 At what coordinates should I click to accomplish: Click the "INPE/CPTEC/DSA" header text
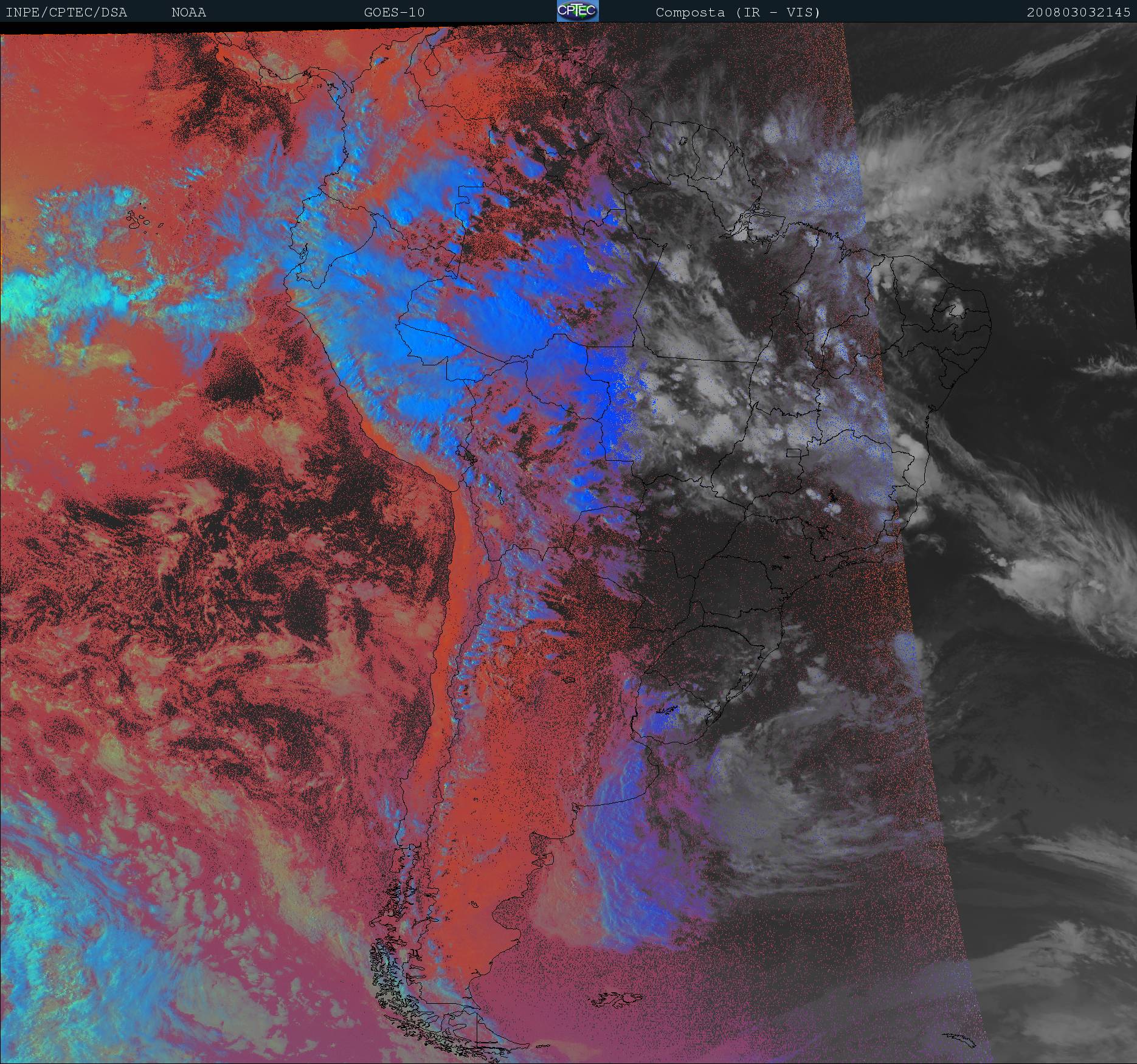pyautogui.click(x=66, y=12)
